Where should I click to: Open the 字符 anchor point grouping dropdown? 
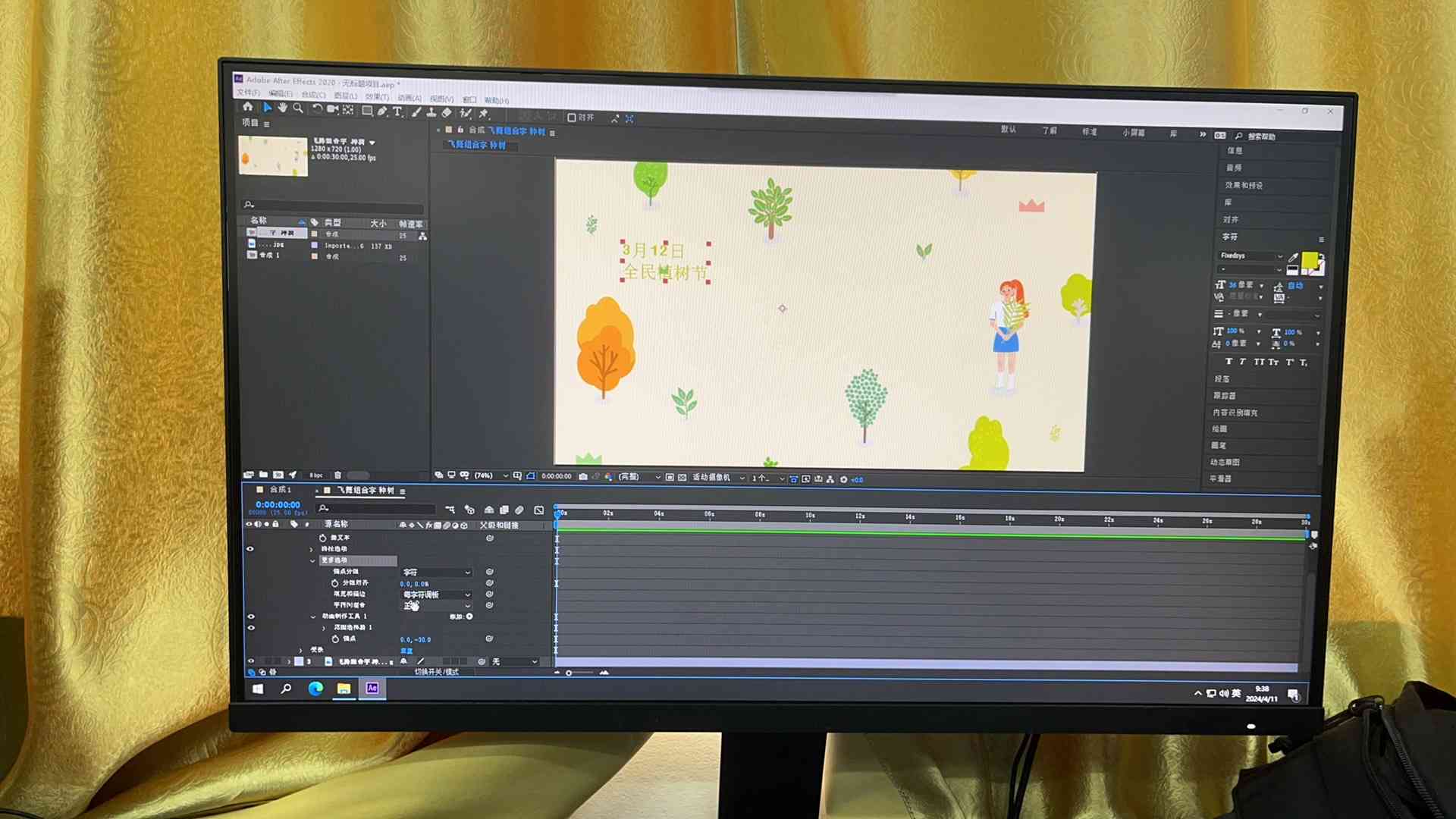point(437,573)
